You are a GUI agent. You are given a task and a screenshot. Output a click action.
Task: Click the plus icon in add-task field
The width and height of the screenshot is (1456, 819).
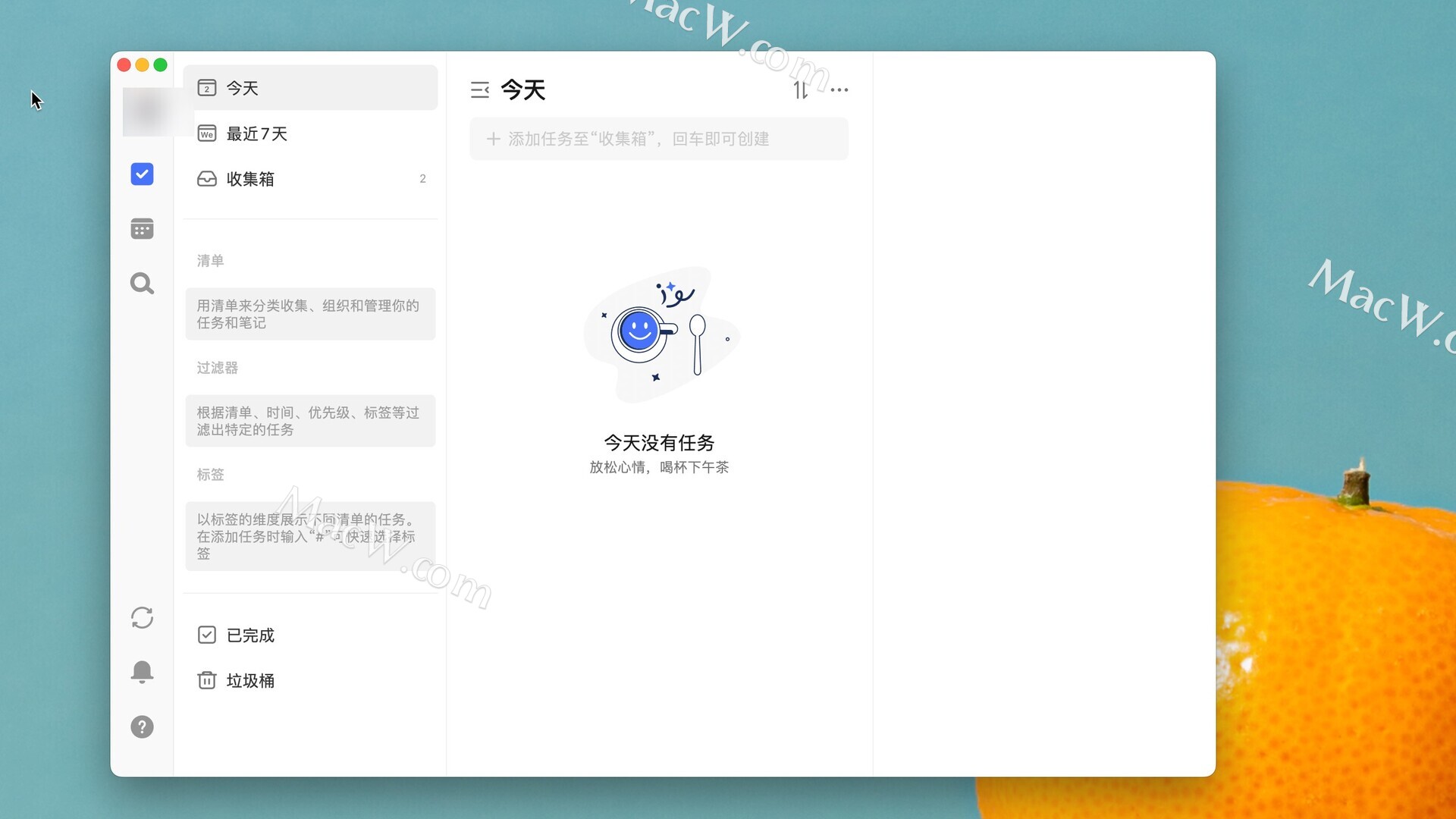pyautogui.click(x=493, y=139)
